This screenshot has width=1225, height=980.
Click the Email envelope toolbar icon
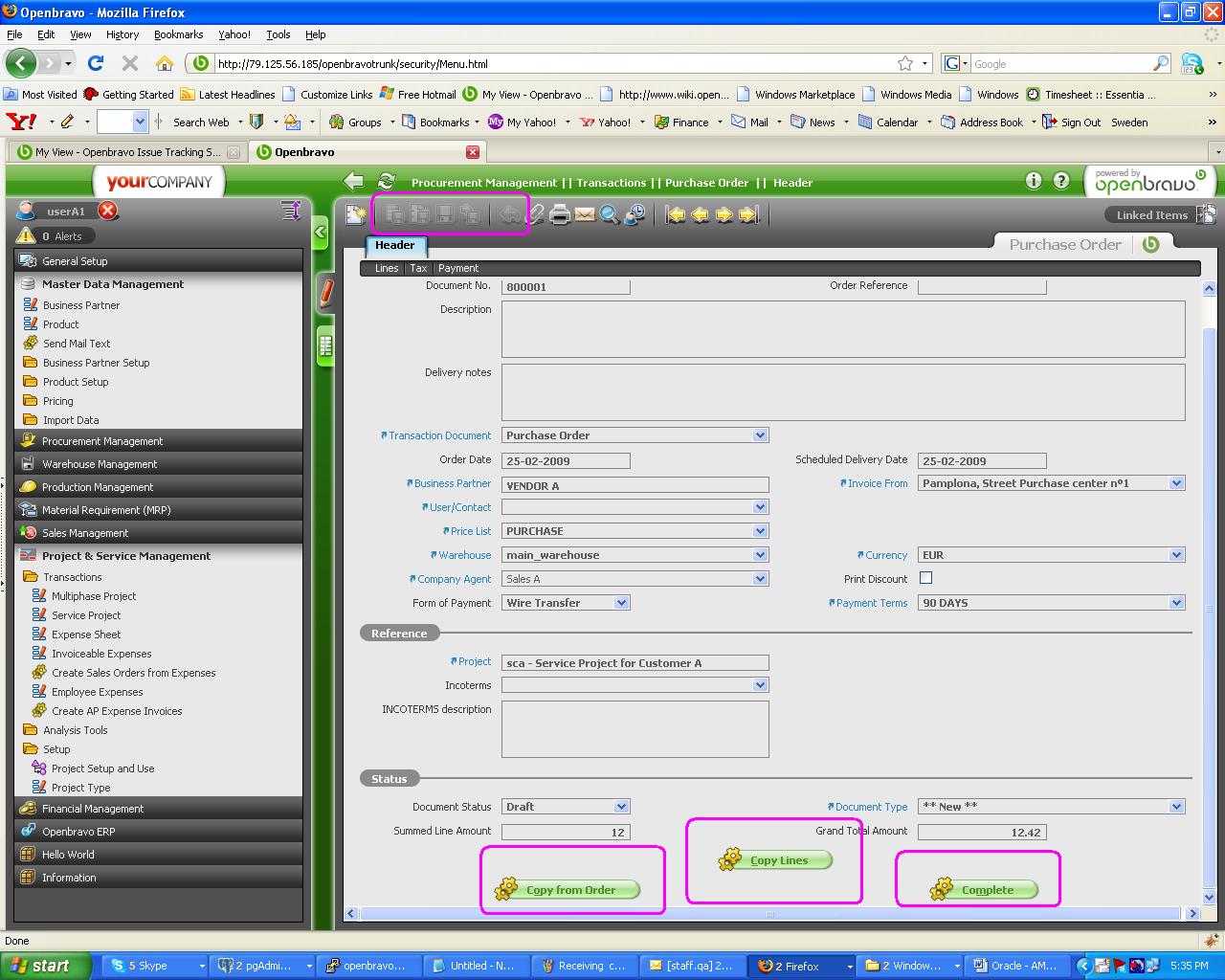pyautogui.click(x=585, y=214)
